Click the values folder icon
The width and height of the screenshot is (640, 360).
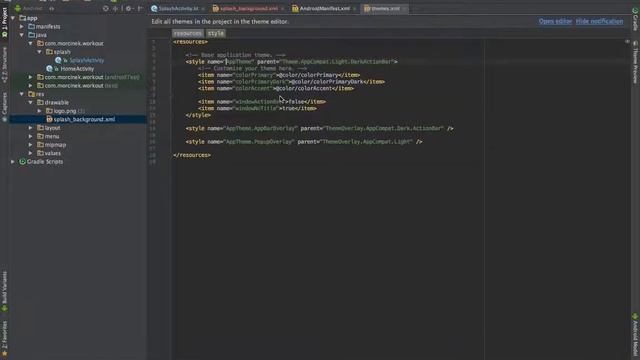coord(40,153)
